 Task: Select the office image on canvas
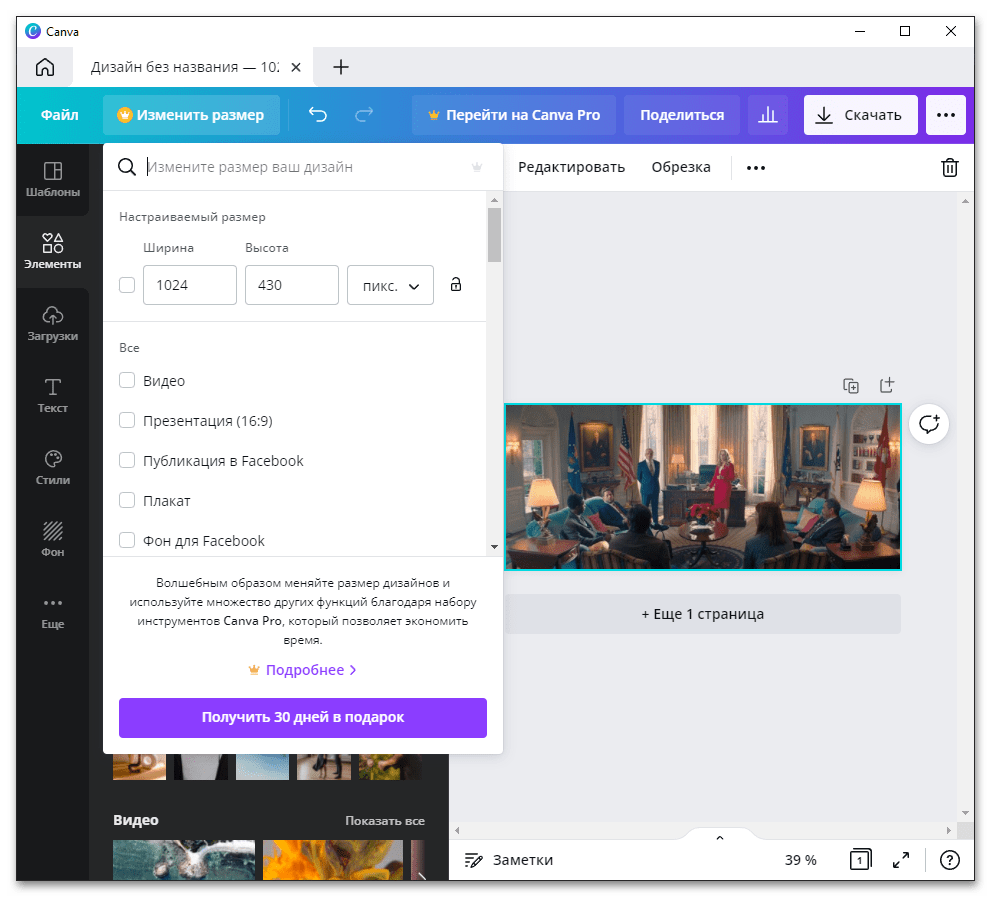pyautogui.click(x=703, y=487)
